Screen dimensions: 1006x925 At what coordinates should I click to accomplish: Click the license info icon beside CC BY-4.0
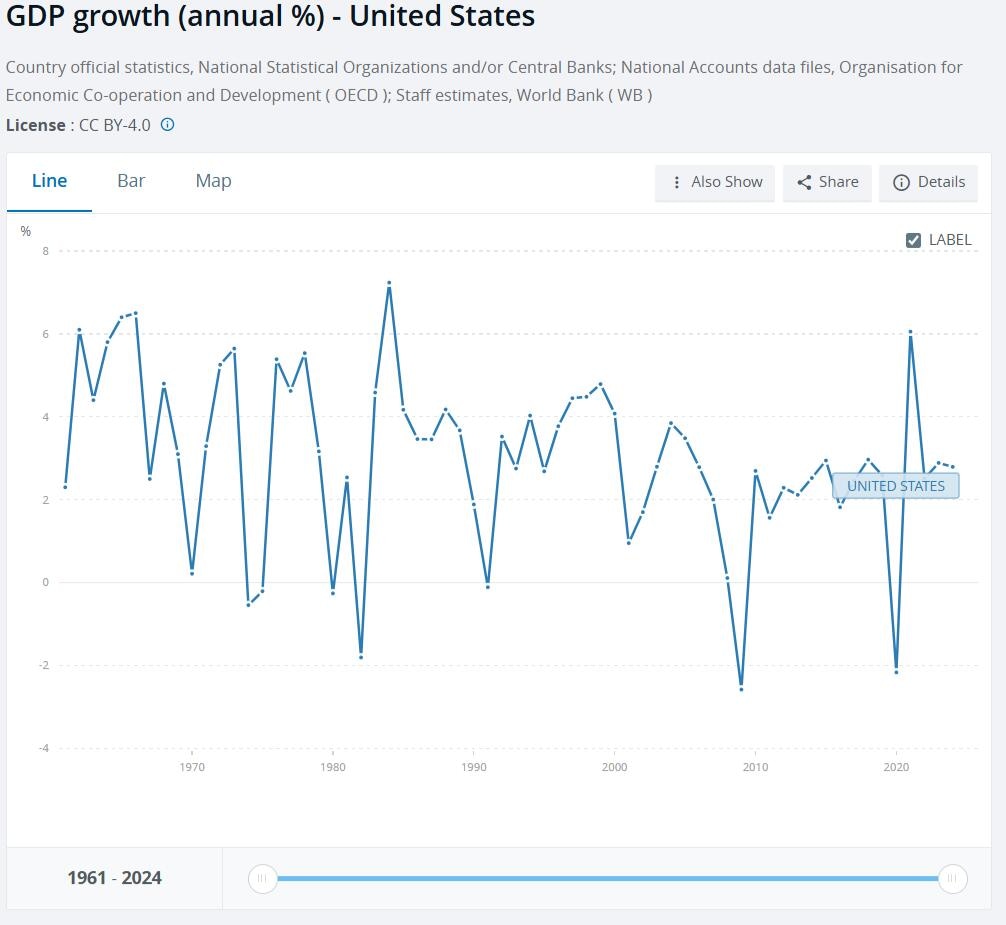click(x=168, y=125)
